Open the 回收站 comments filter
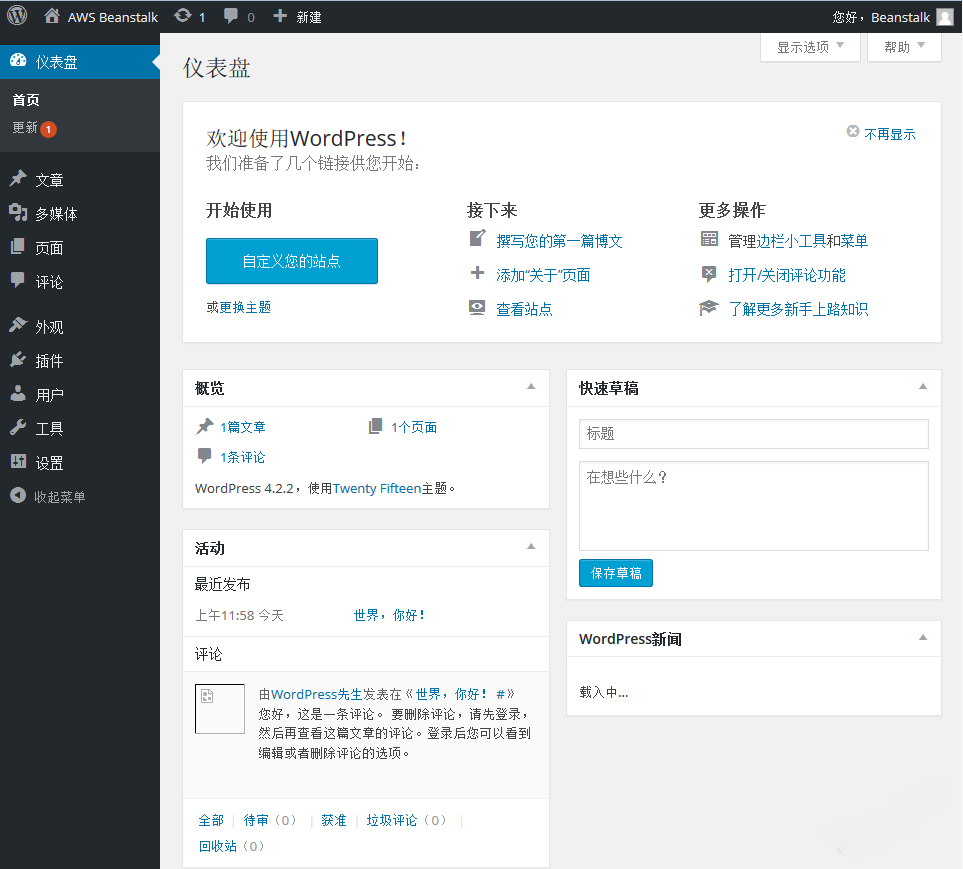 point(217,846)
